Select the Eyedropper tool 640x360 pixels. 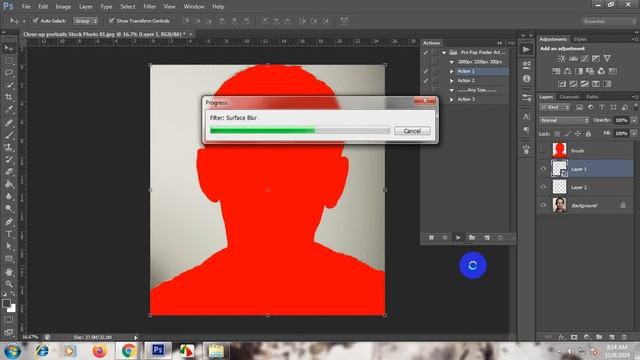(9, 110)
